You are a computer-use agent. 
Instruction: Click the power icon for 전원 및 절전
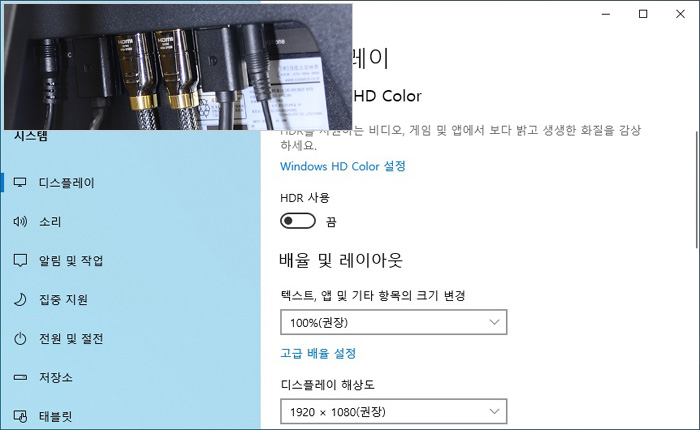20,338
